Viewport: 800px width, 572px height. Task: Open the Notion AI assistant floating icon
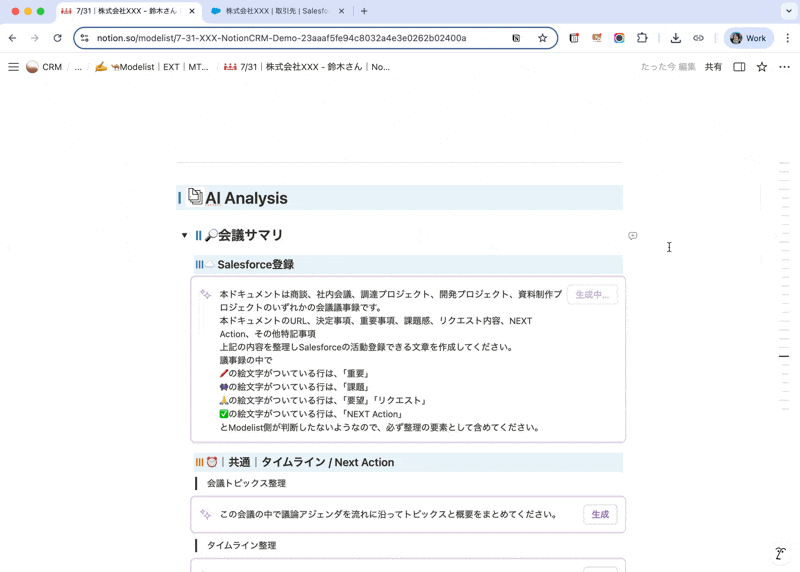point(780,553)
